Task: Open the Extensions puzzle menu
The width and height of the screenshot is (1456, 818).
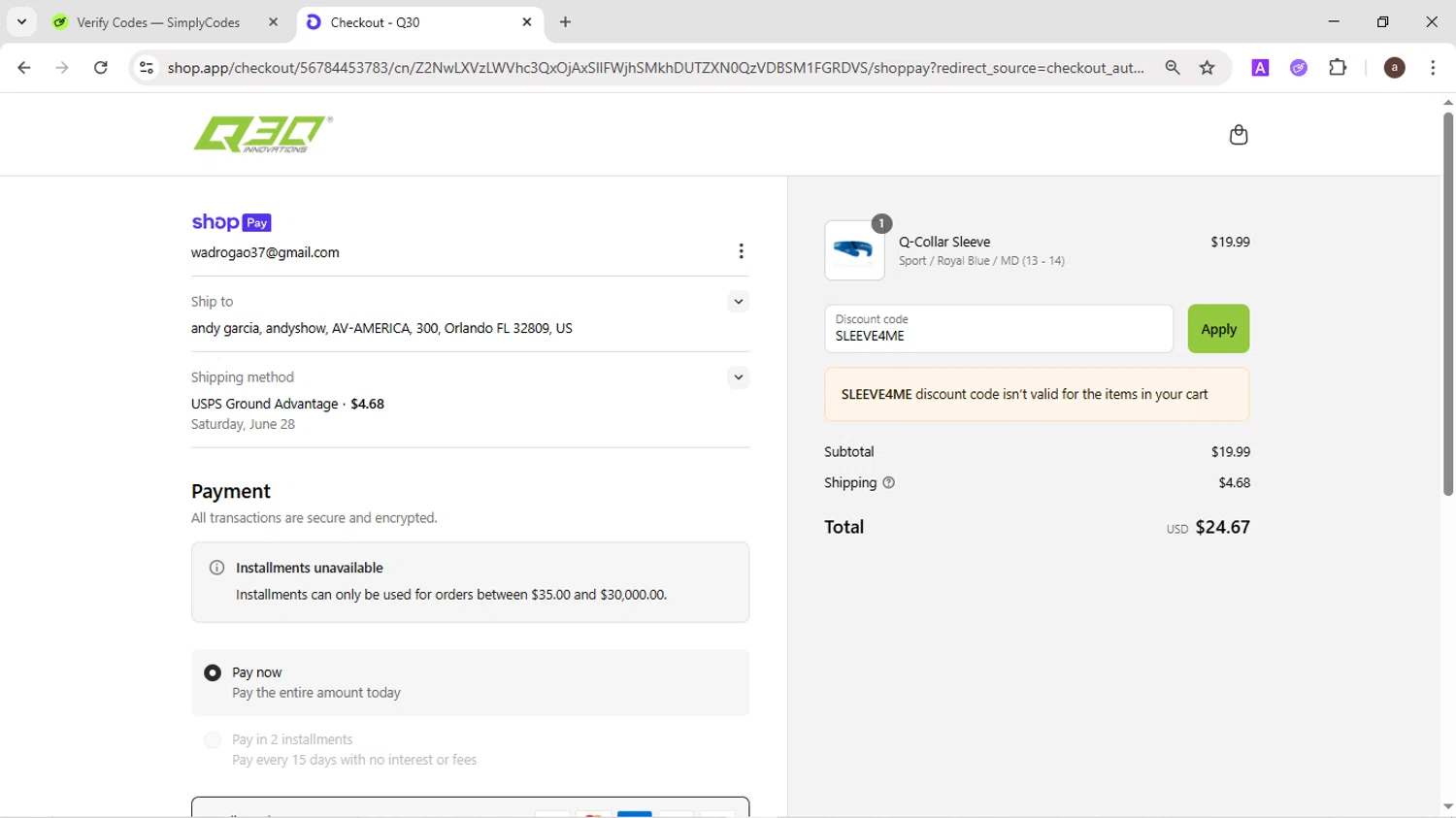Action: [x=1338, y=68]
